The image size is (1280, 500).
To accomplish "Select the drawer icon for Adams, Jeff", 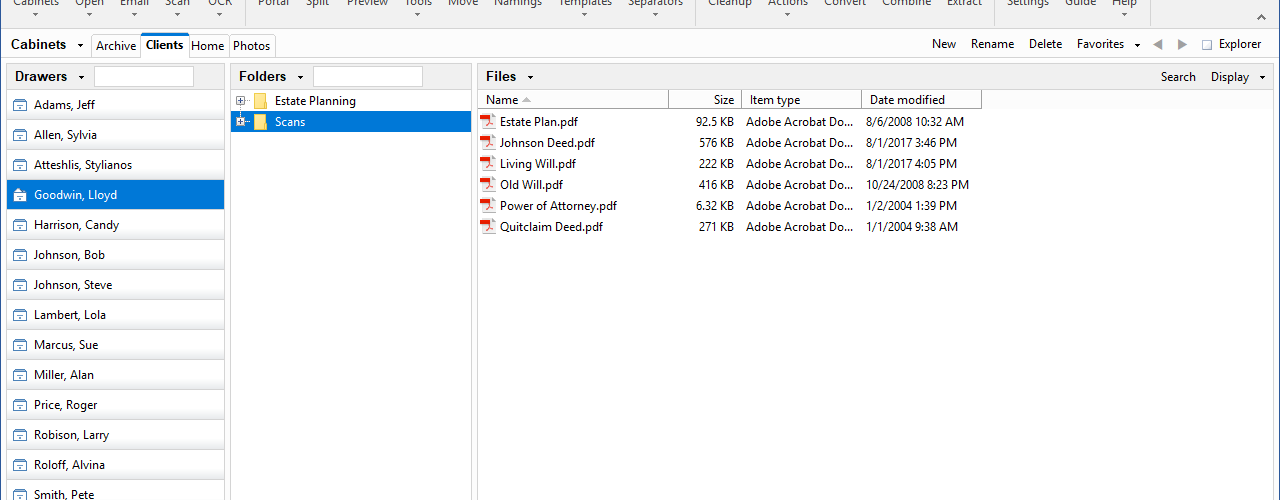I will (x=20, y=105).
